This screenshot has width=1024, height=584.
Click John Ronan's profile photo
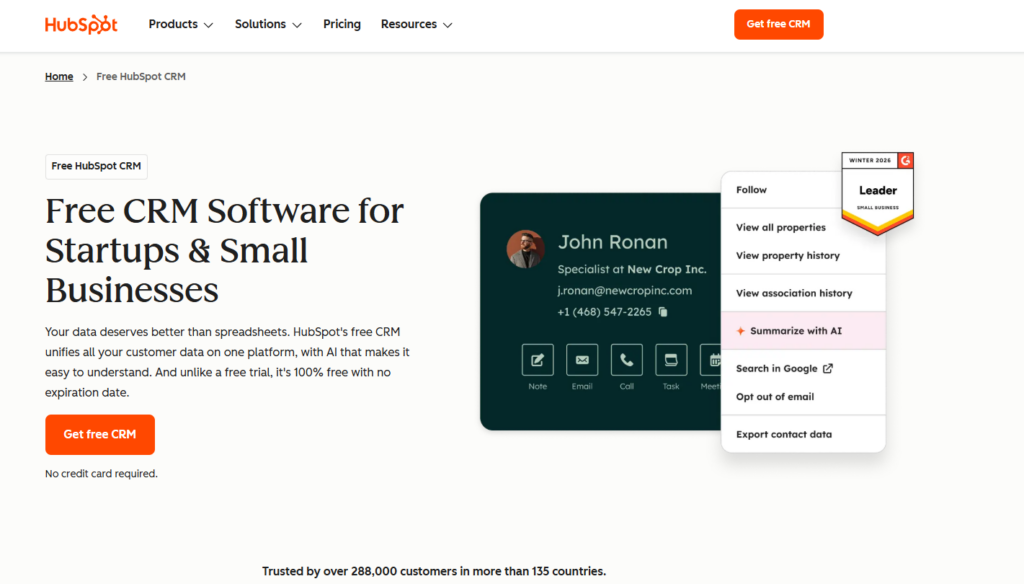(525, 249)
